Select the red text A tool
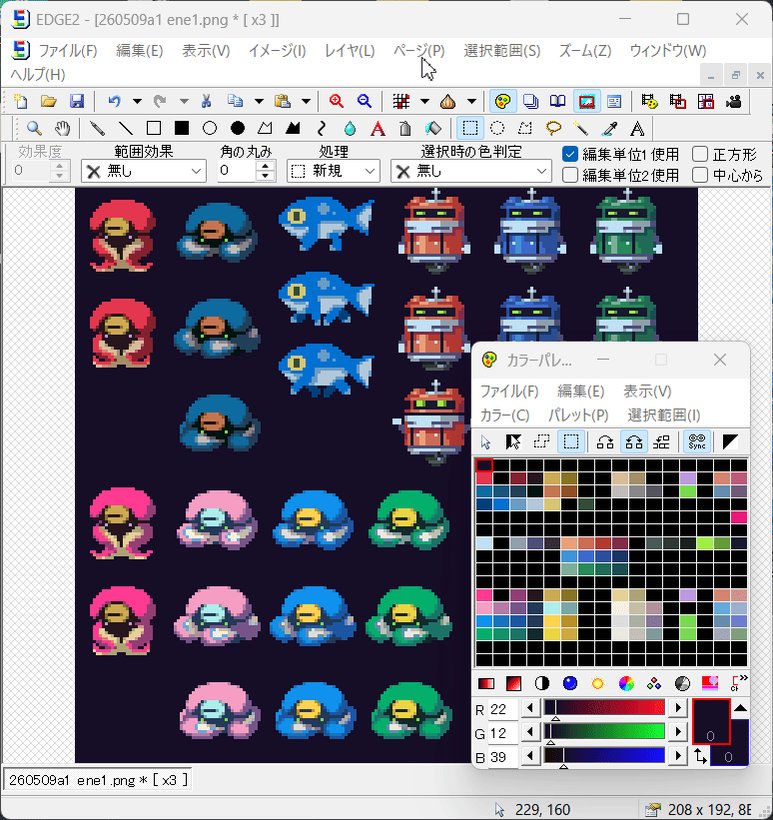 [x=378, y=128]
